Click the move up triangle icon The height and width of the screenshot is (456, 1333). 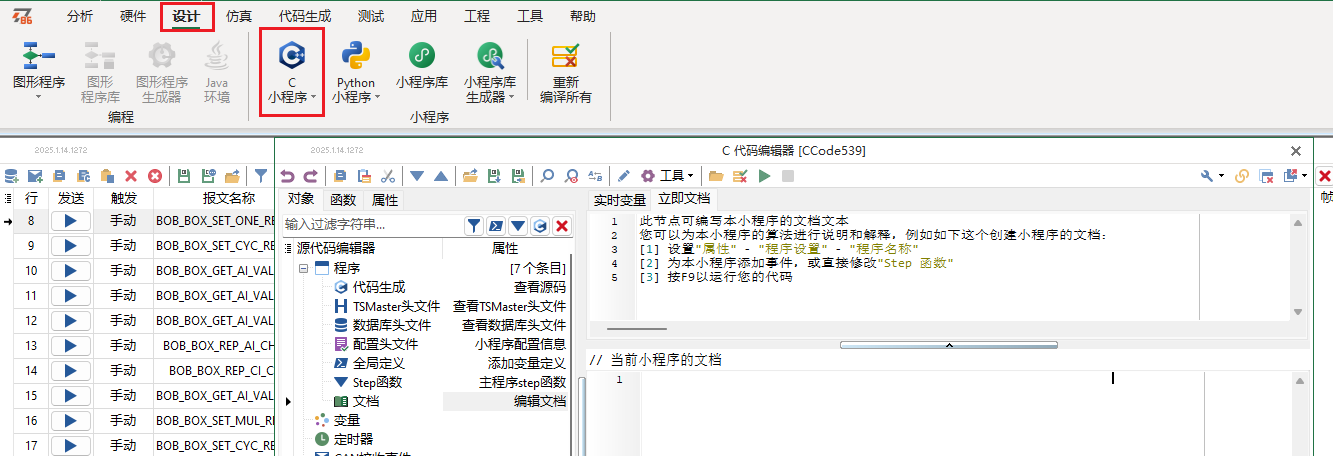(x=441, y=176)
